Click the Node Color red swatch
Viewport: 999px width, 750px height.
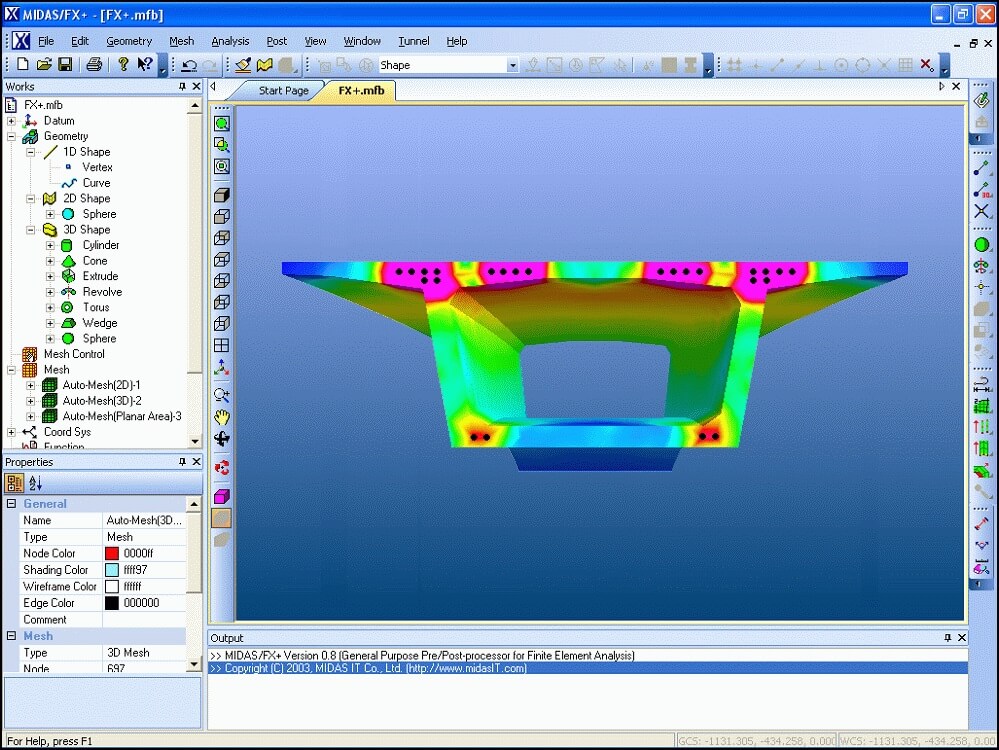[112, 554]
